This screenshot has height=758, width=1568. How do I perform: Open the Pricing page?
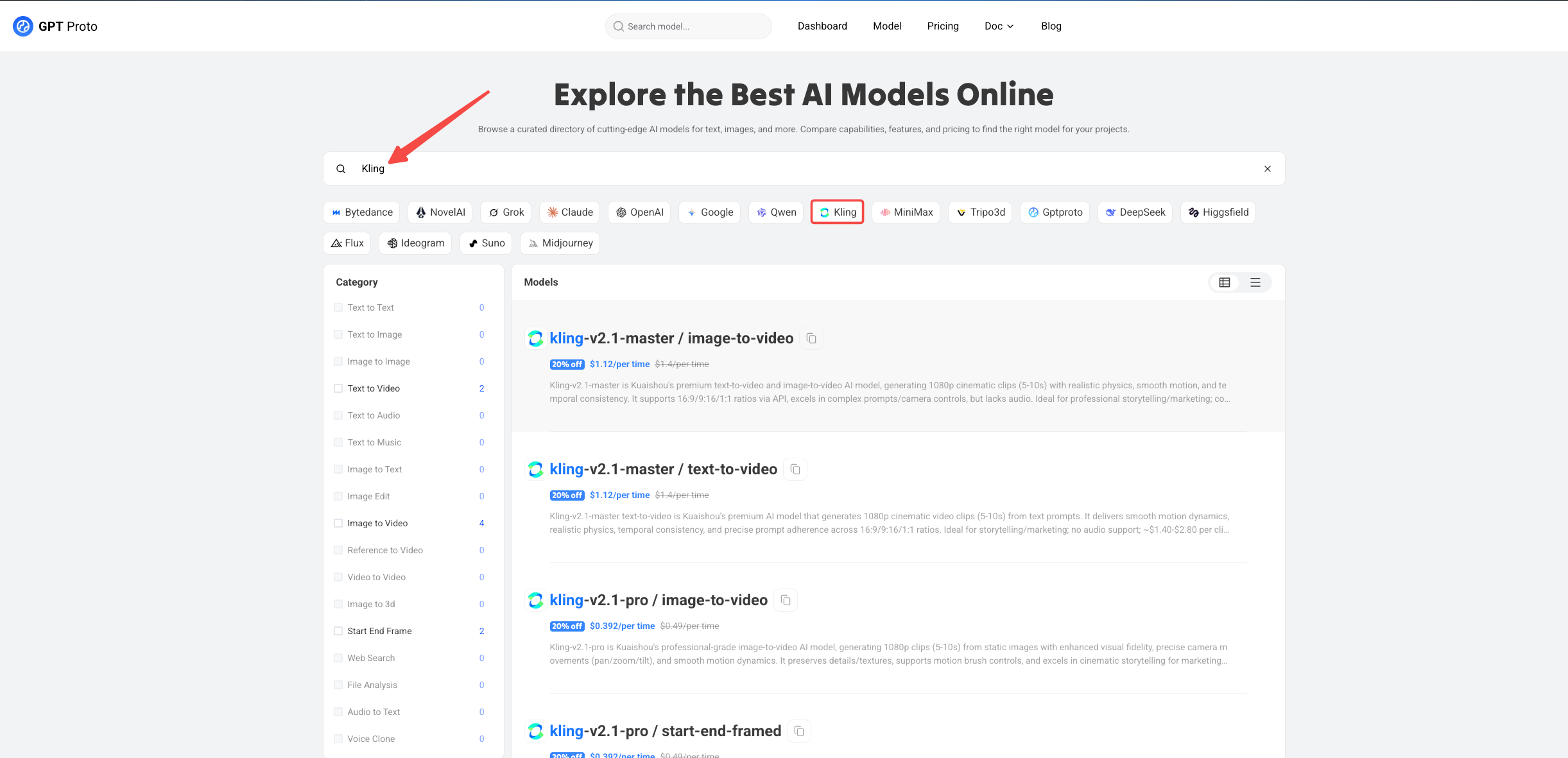pyautogui.click(x=942, y=26)
